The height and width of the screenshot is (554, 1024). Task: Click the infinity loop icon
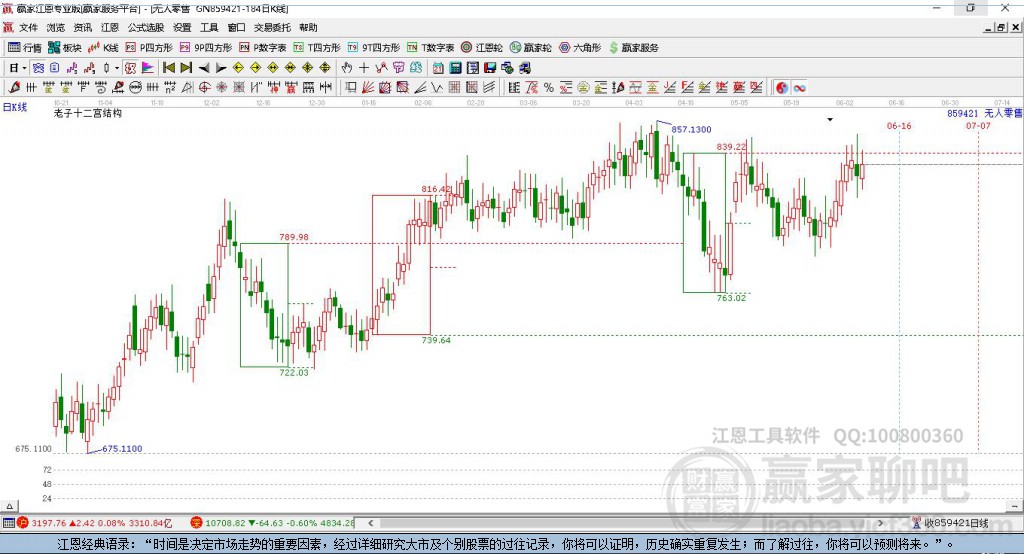799,88
